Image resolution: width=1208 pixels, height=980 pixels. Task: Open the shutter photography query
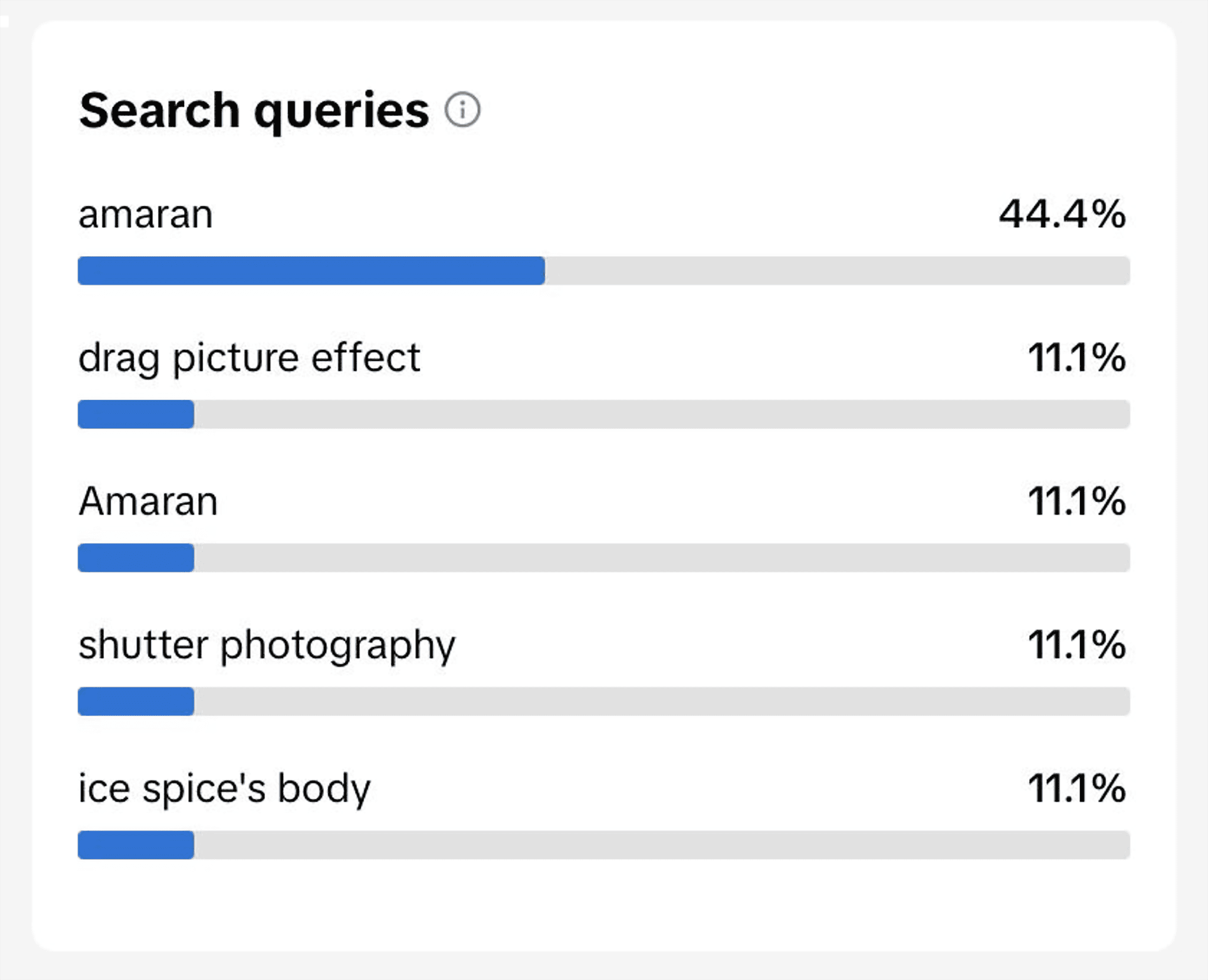tap(267, 645)
